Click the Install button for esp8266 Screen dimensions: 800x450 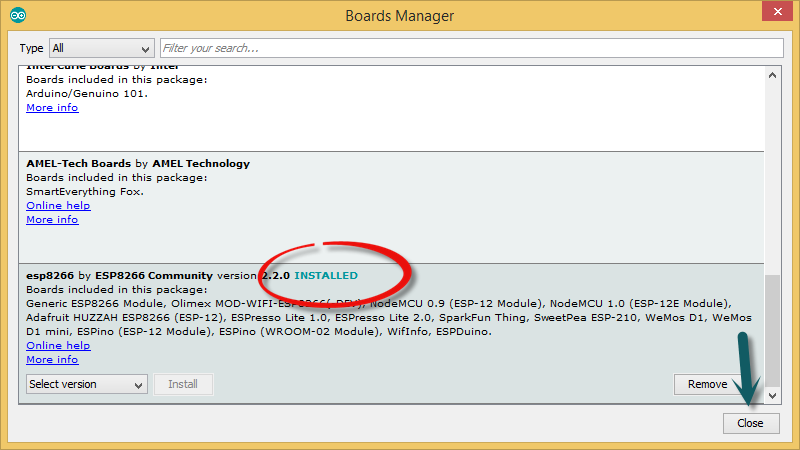[x=183, y=384]
